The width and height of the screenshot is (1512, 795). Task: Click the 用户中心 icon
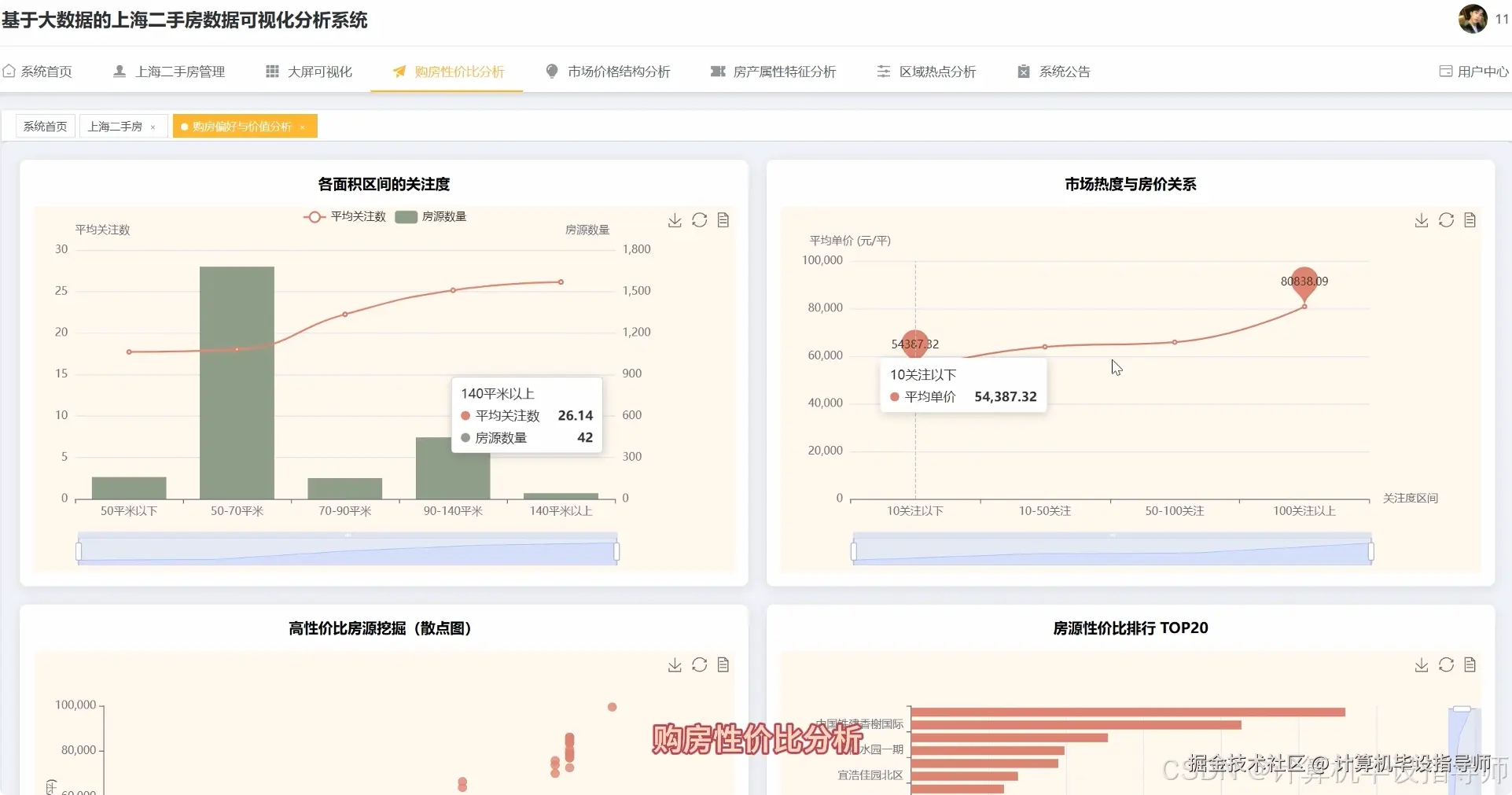click(1444, 71)
